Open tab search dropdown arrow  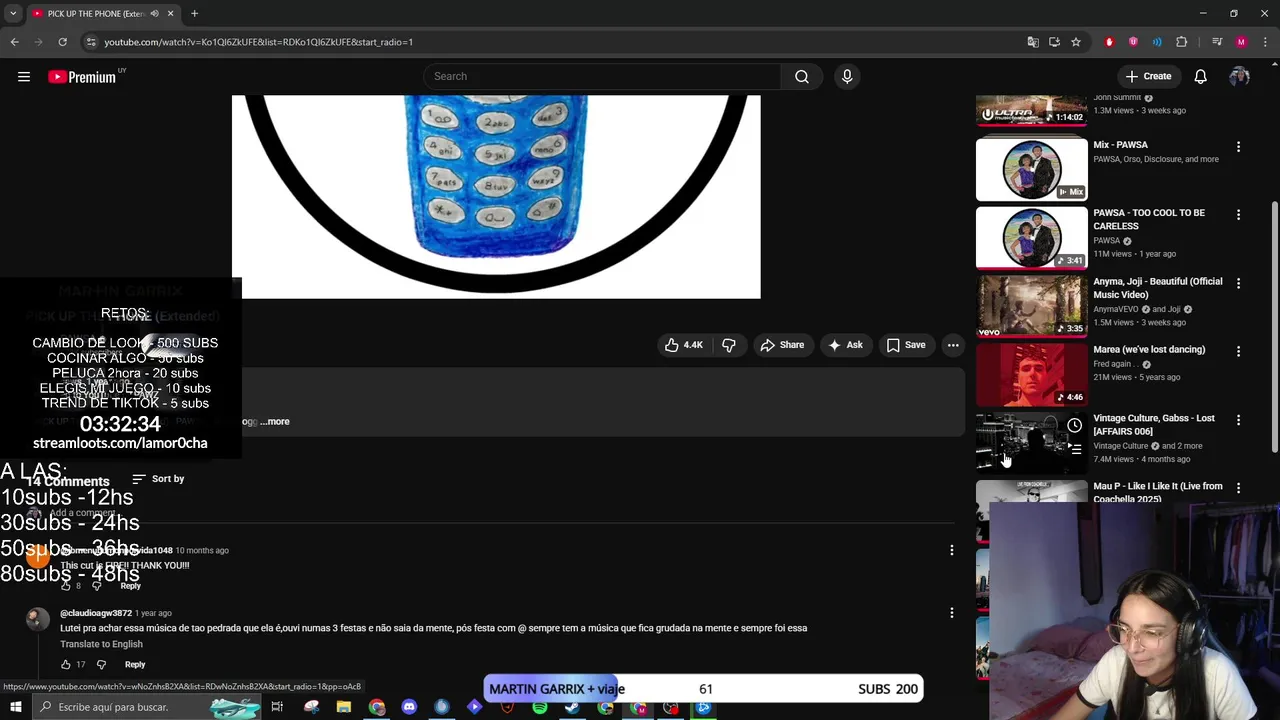13,14
